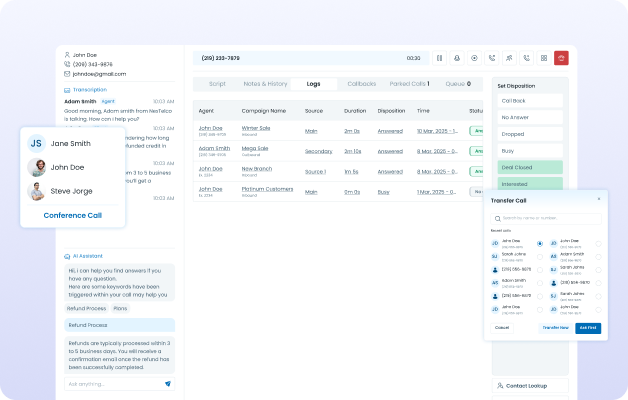Select Adam Smith radio in right column

[x=598, y=256]
